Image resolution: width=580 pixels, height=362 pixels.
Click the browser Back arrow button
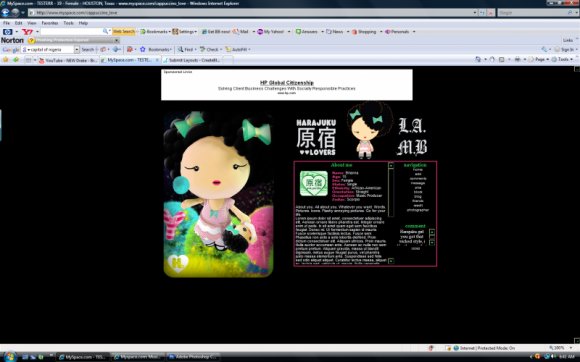5,12
